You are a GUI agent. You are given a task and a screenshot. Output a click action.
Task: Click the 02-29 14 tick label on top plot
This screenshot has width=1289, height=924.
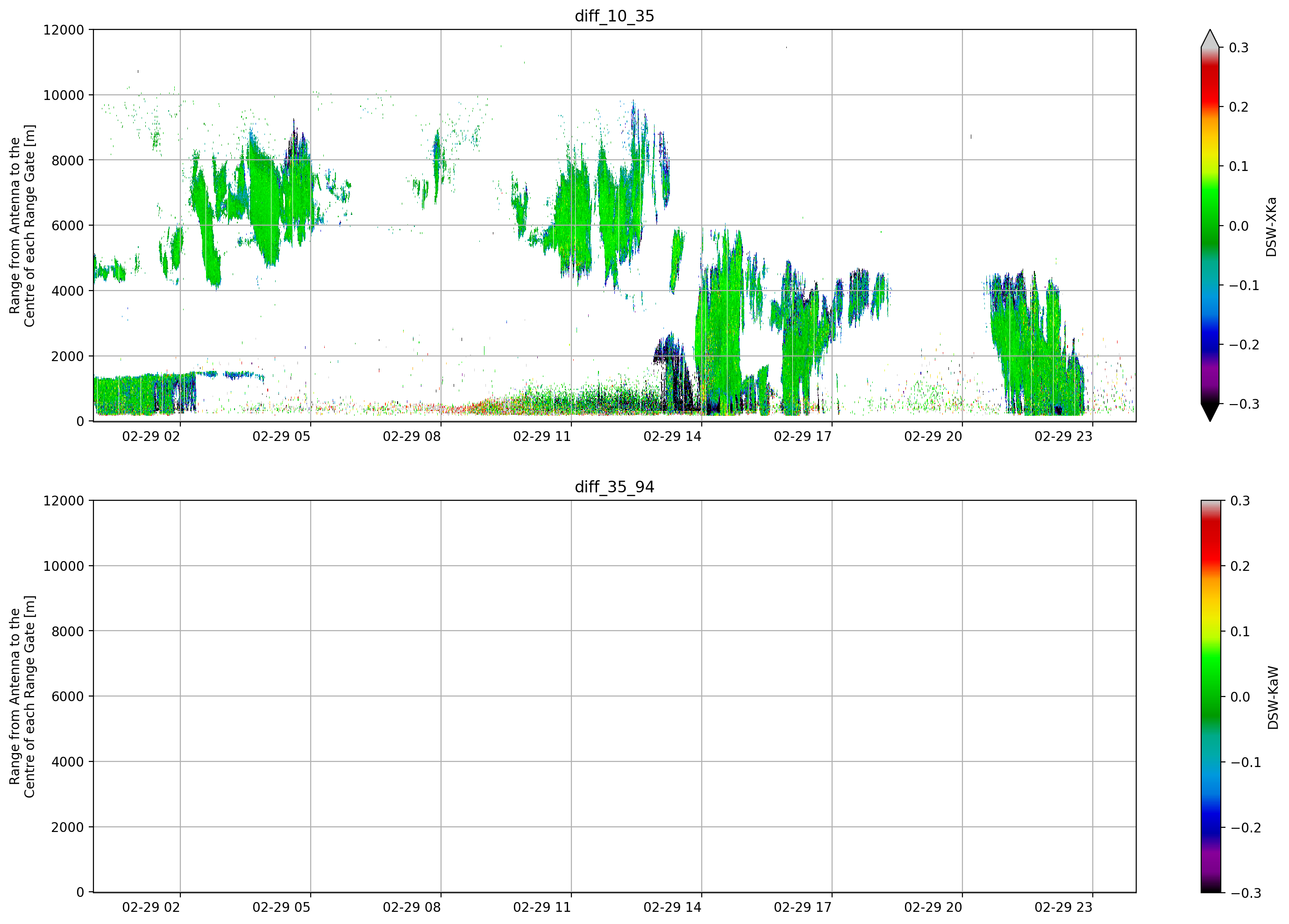coord(672,436)
